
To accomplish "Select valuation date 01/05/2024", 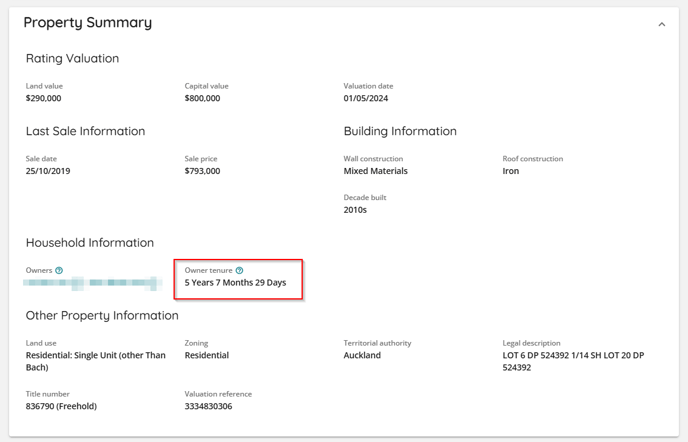I will coord(366,98).
